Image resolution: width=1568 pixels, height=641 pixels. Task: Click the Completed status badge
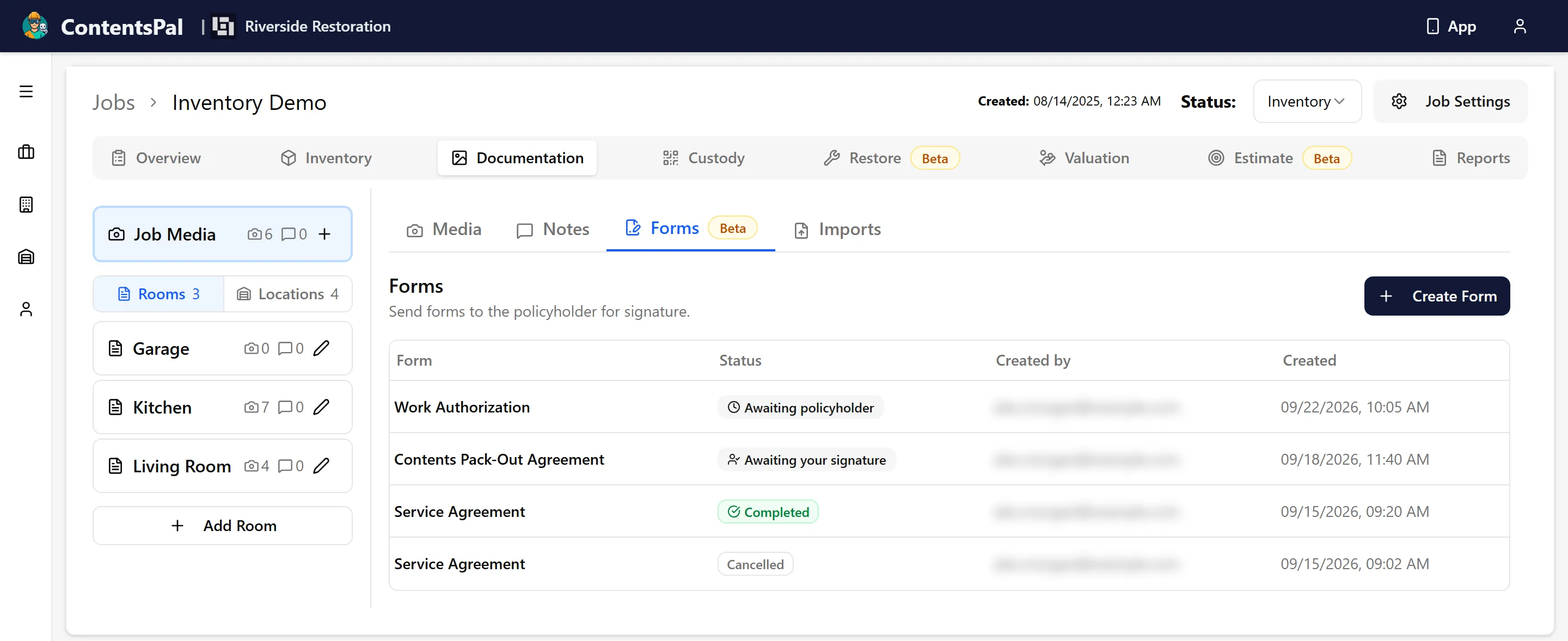tap(768, 511)
